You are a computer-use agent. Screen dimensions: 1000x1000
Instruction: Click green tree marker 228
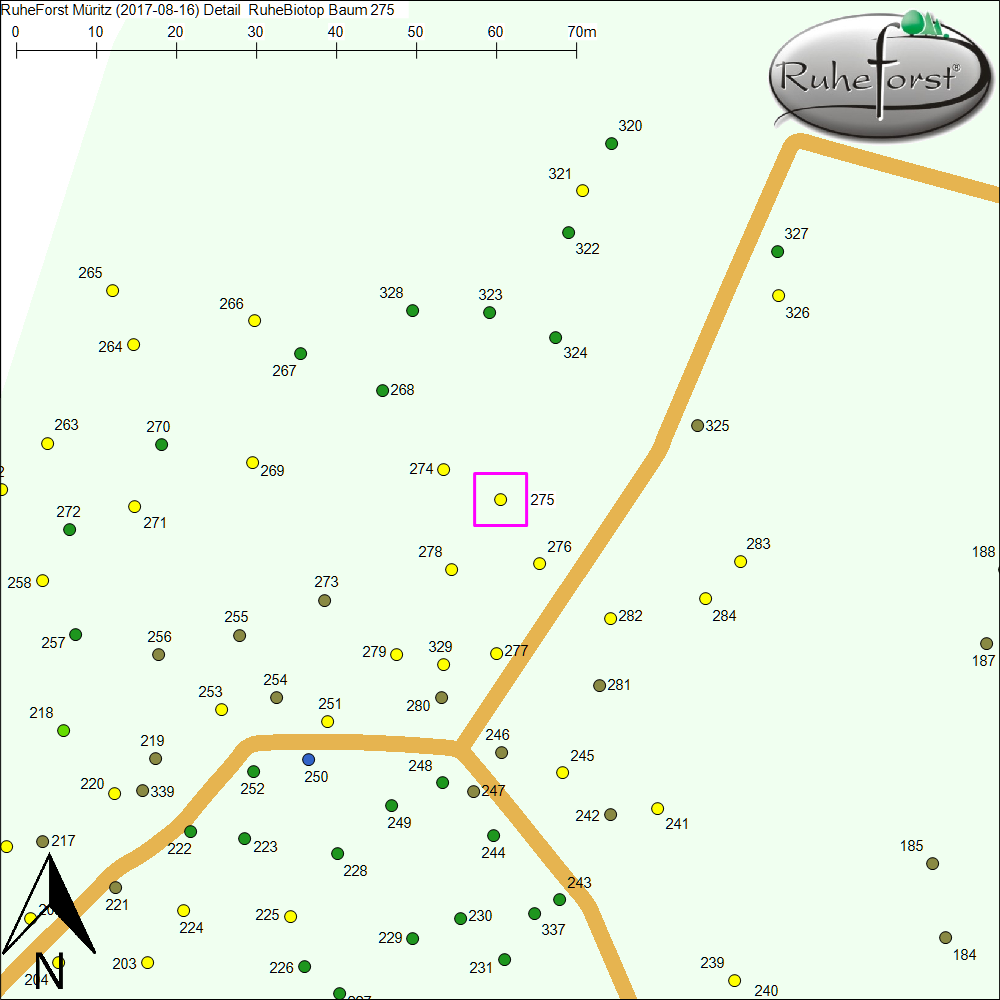pyautogui.click(x=338, y=854)
